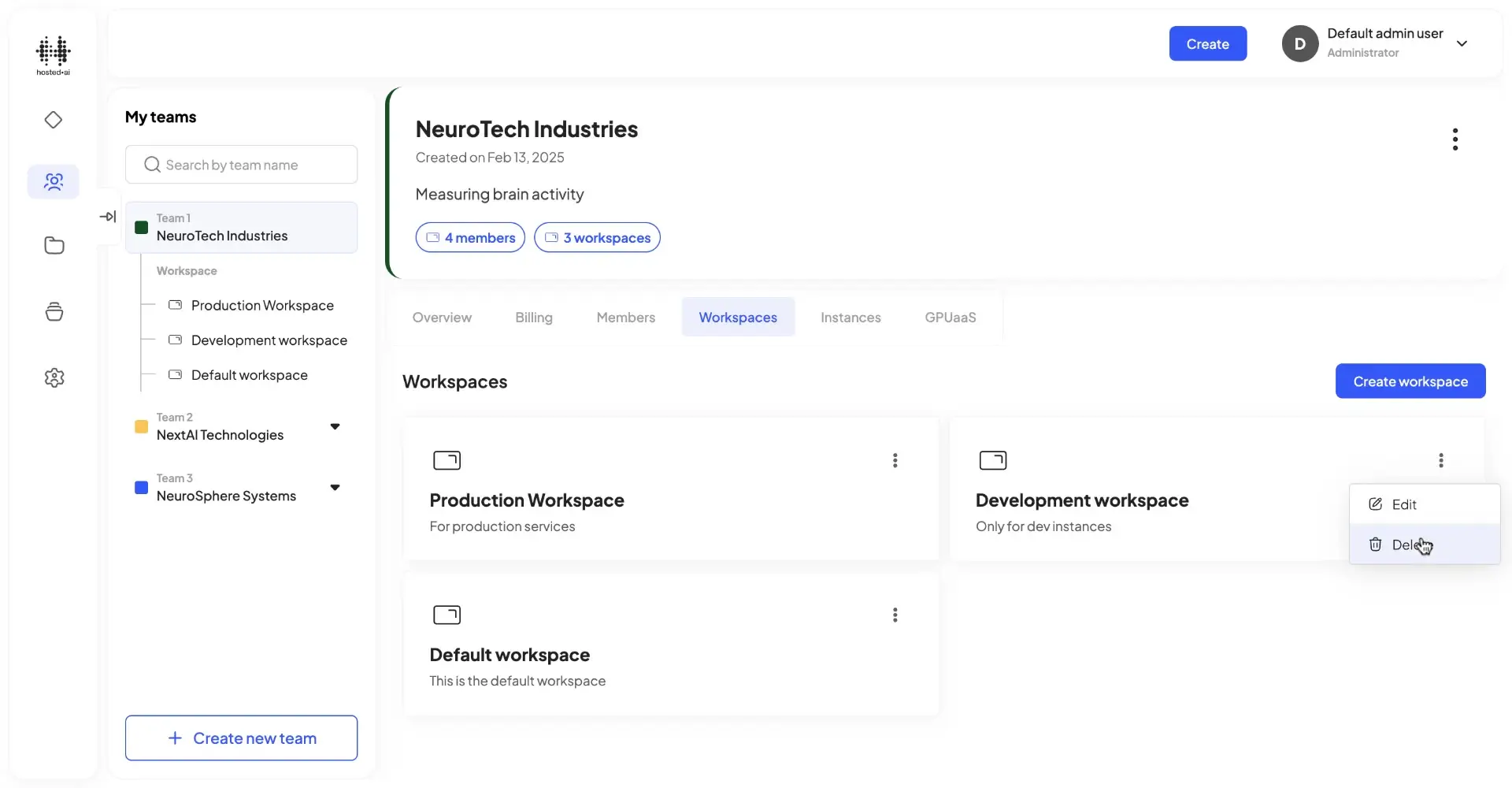1512x788 pixels.
Task: Click the hosted-ai logo
Action: pos(53,55)
